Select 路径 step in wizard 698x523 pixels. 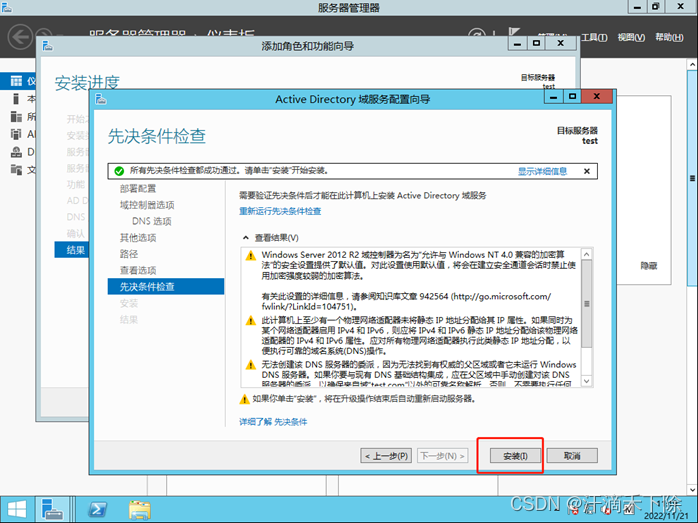[129, 254]
